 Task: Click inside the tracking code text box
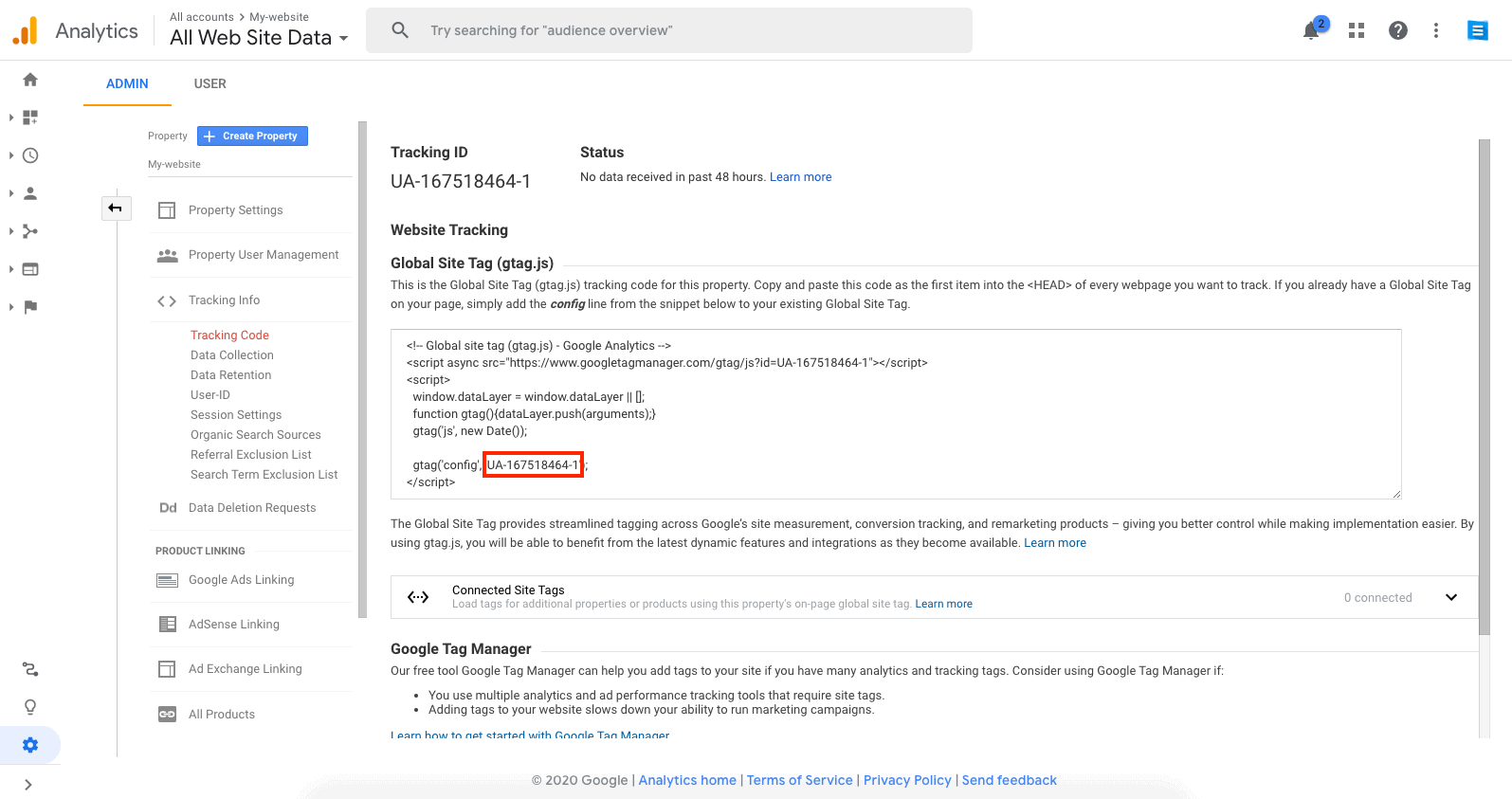(x=896, y=414)
